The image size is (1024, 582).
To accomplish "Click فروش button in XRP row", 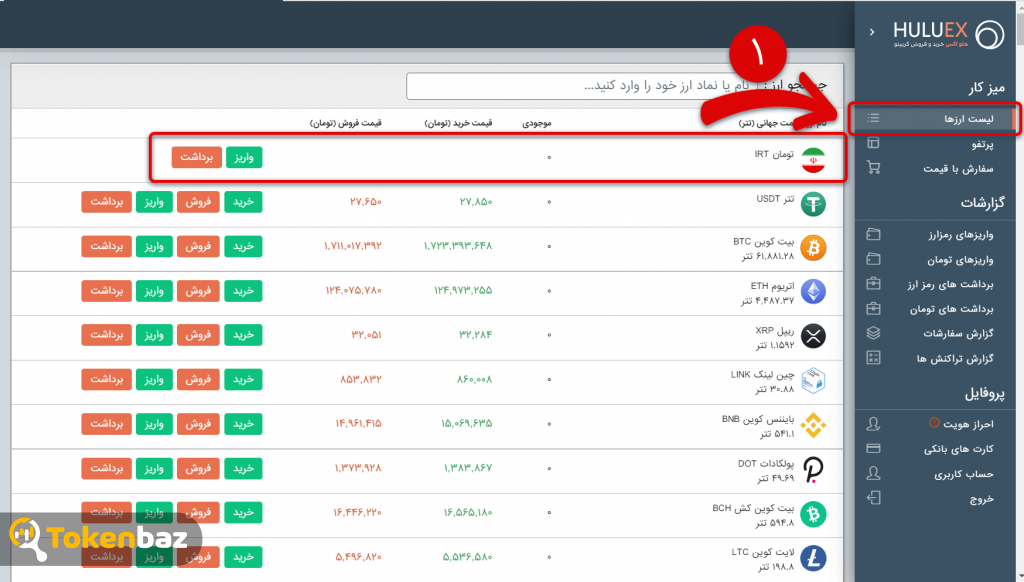I will click(198, 334).
